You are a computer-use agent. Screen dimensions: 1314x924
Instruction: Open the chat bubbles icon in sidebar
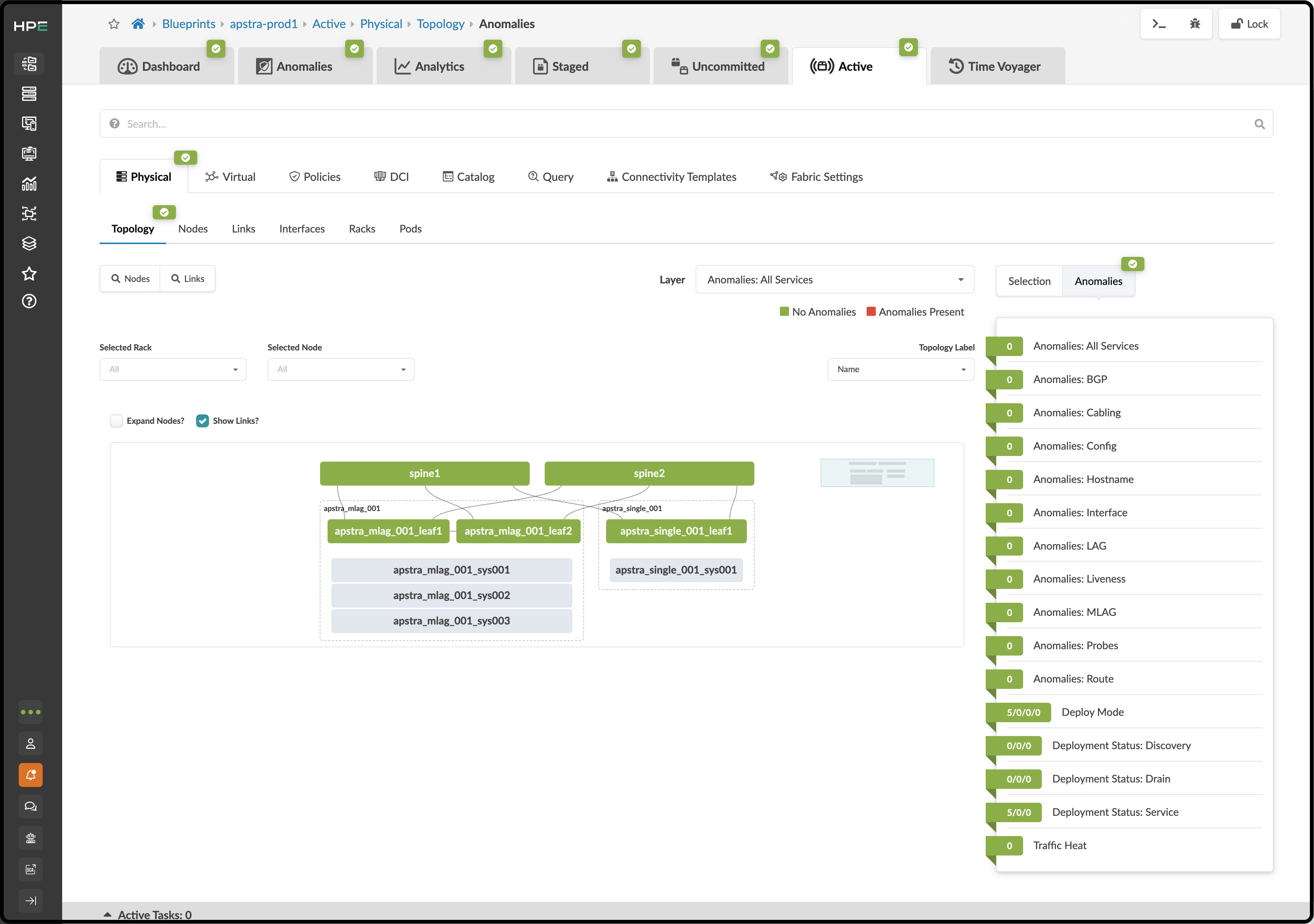[x=31, y=807]
